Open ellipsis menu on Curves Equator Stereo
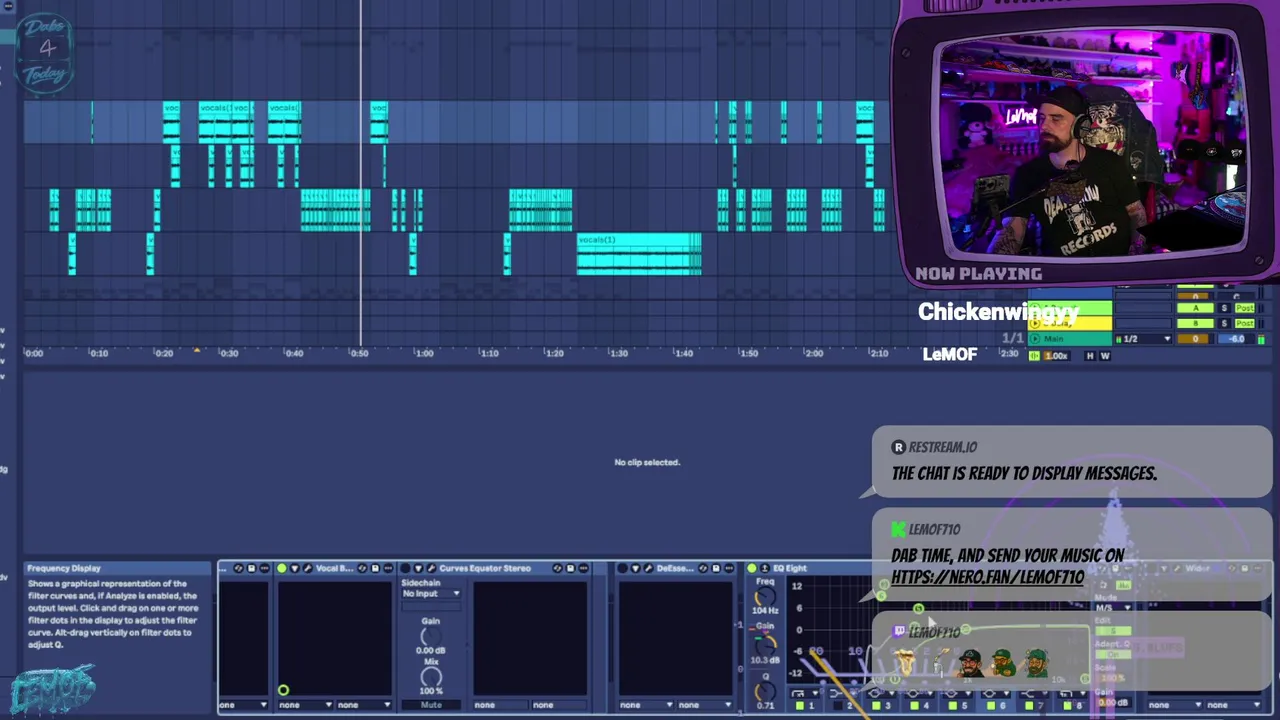This screenshot has width=1280, height=720. [583, 568]
